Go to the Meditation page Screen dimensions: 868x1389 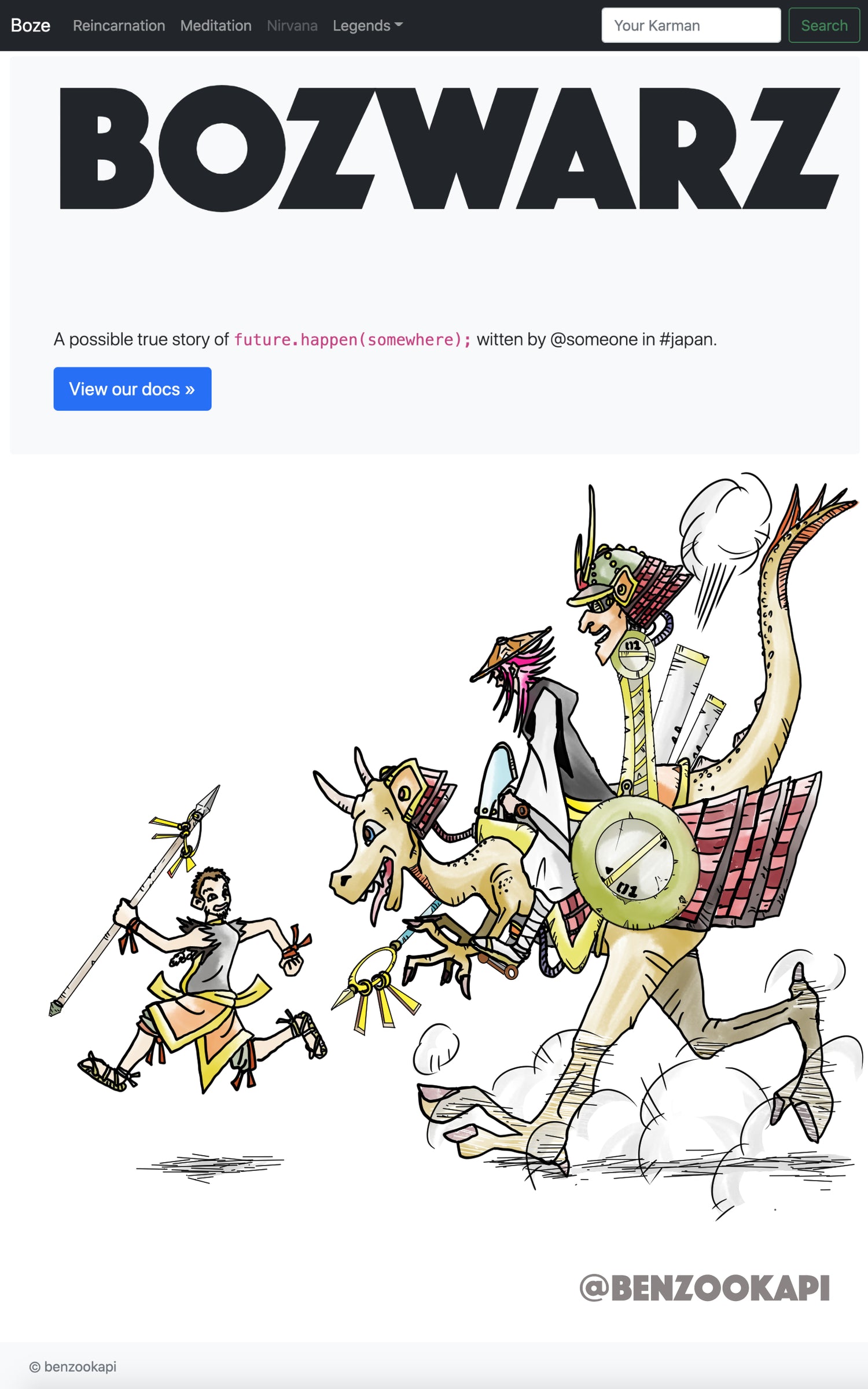[x=216, y=25]
